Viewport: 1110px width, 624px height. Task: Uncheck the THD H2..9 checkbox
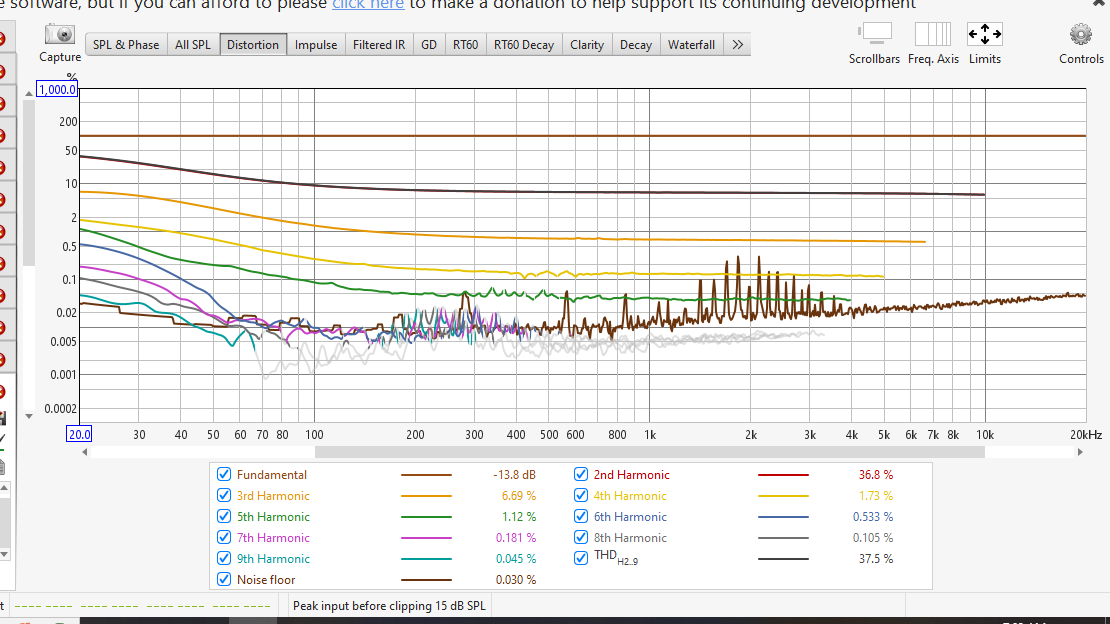580,558
